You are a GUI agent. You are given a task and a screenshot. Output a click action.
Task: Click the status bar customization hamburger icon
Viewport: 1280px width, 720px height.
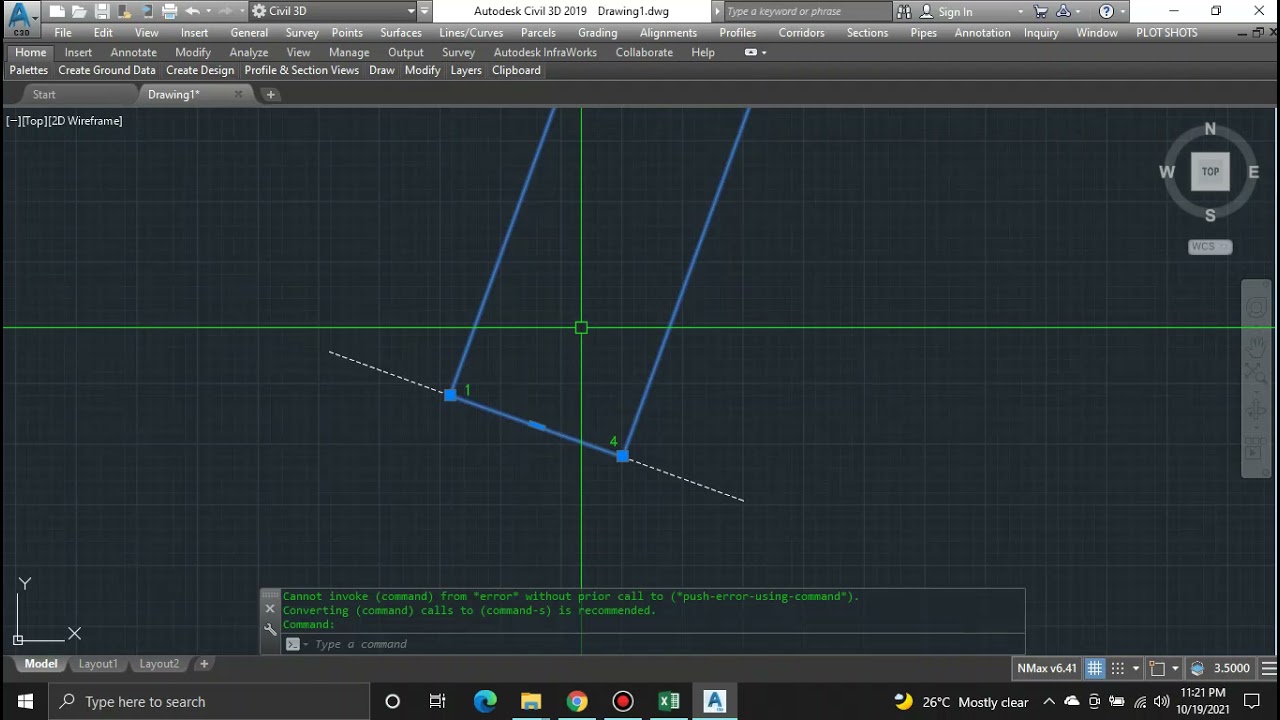(x=1268, y=668)
